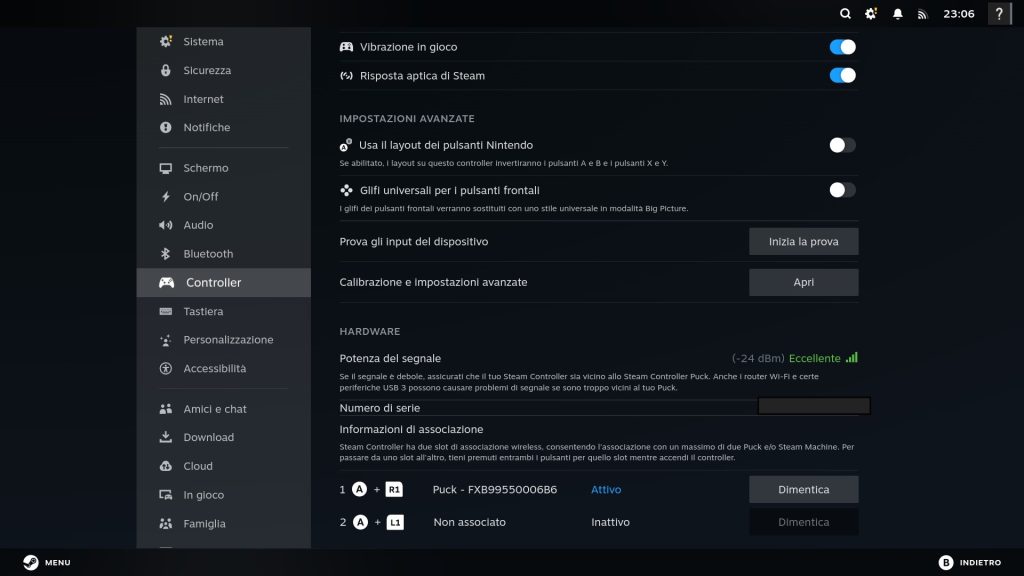The height and width of the screenshot is (576, 1024).
Task: Click the Risposta aptica haptic icon
Action: (346, 76)
